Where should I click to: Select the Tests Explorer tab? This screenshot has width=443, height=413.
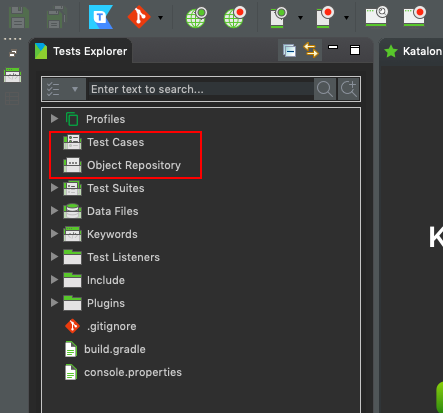pos(81,51)
